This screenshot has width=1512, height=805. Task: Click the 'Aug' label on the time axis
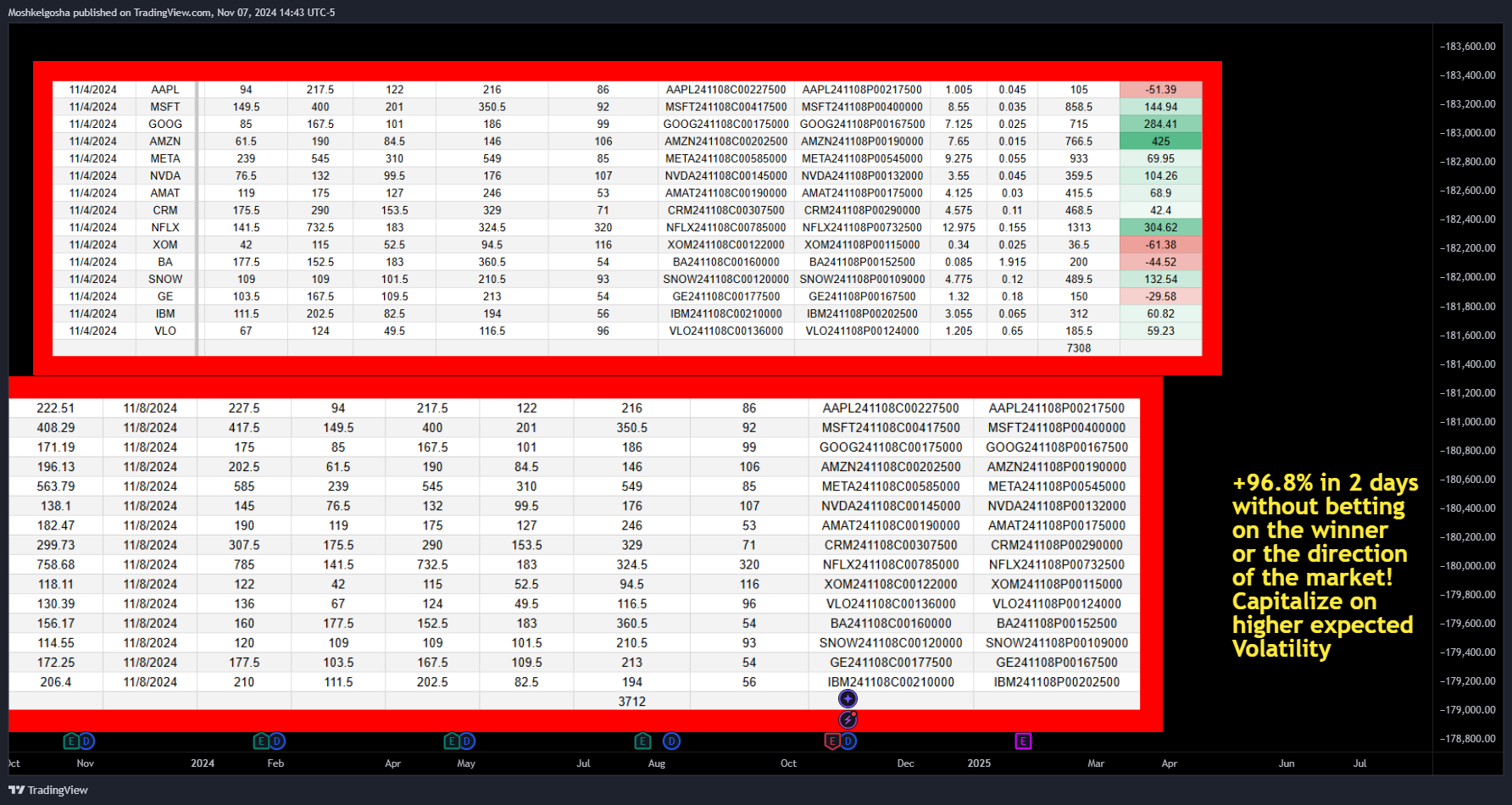click(657, 763)
